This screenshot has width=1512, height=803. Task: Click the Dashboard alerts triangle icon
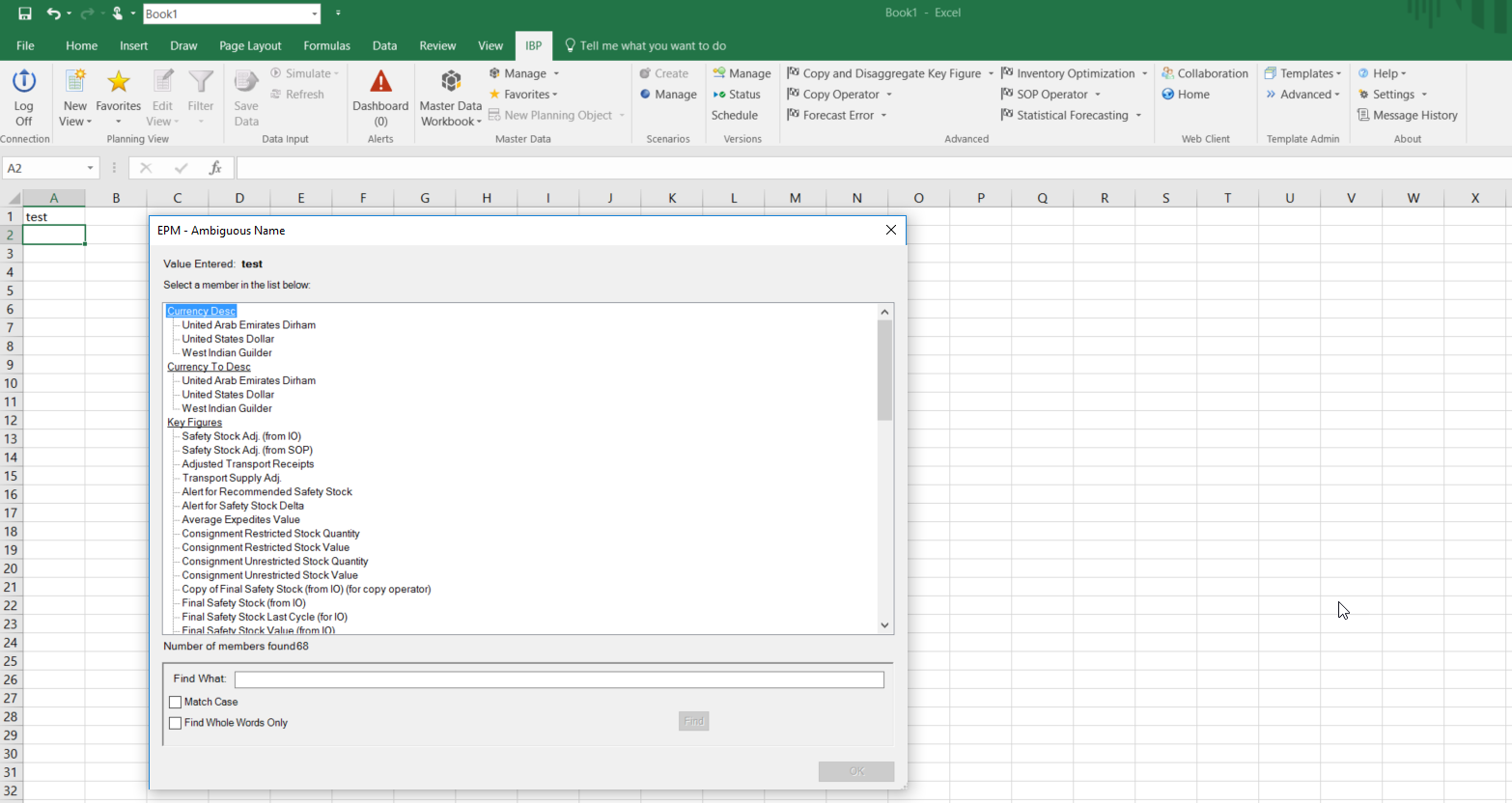(380, 81)
